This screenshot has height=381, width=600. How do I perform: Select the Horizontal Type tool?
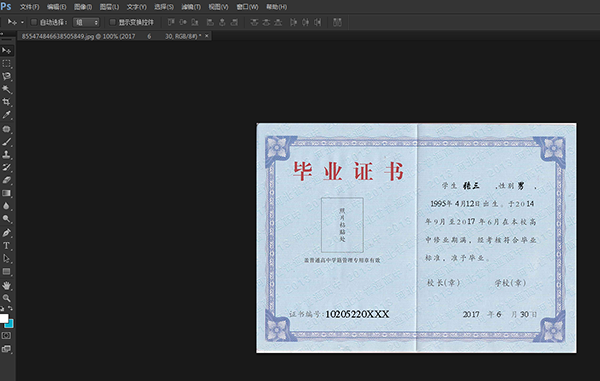coord(7,246)
